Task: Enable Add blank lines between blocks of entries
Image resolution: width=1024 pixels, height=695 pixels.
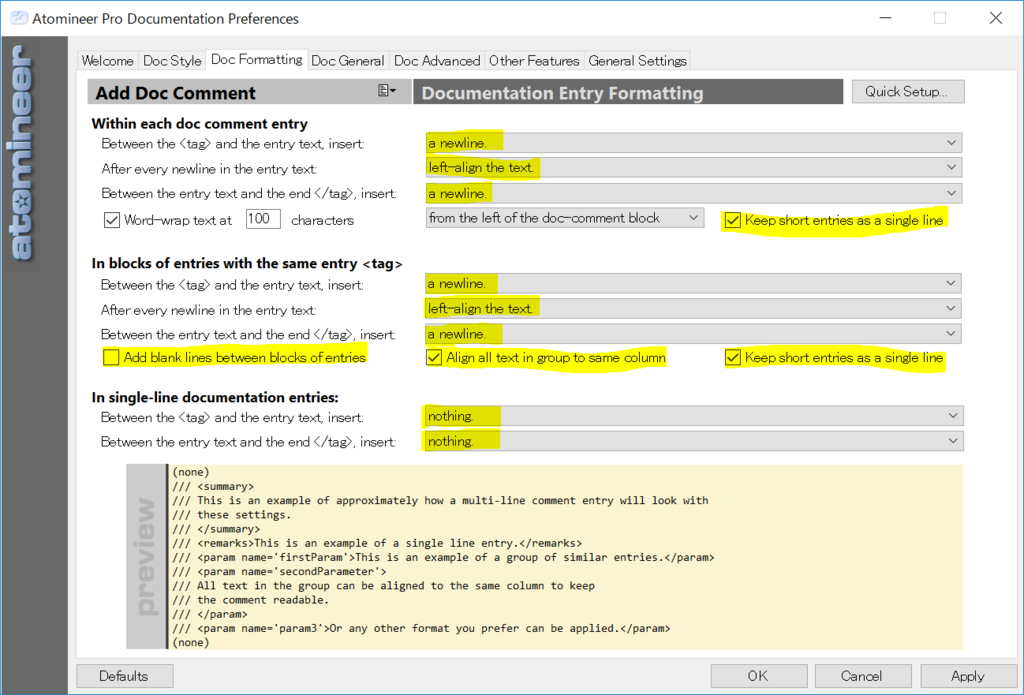Action: pos(111,357)
